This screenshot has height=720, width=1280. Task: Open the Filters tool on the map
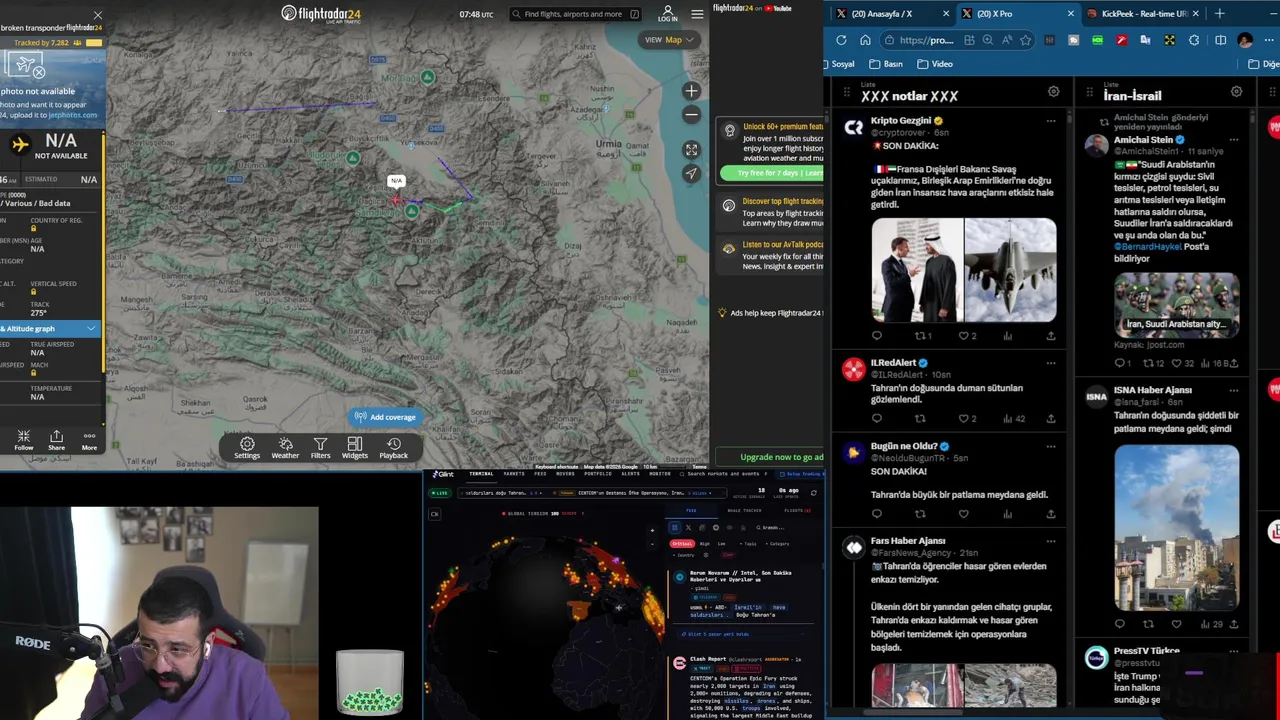(320, 448)
